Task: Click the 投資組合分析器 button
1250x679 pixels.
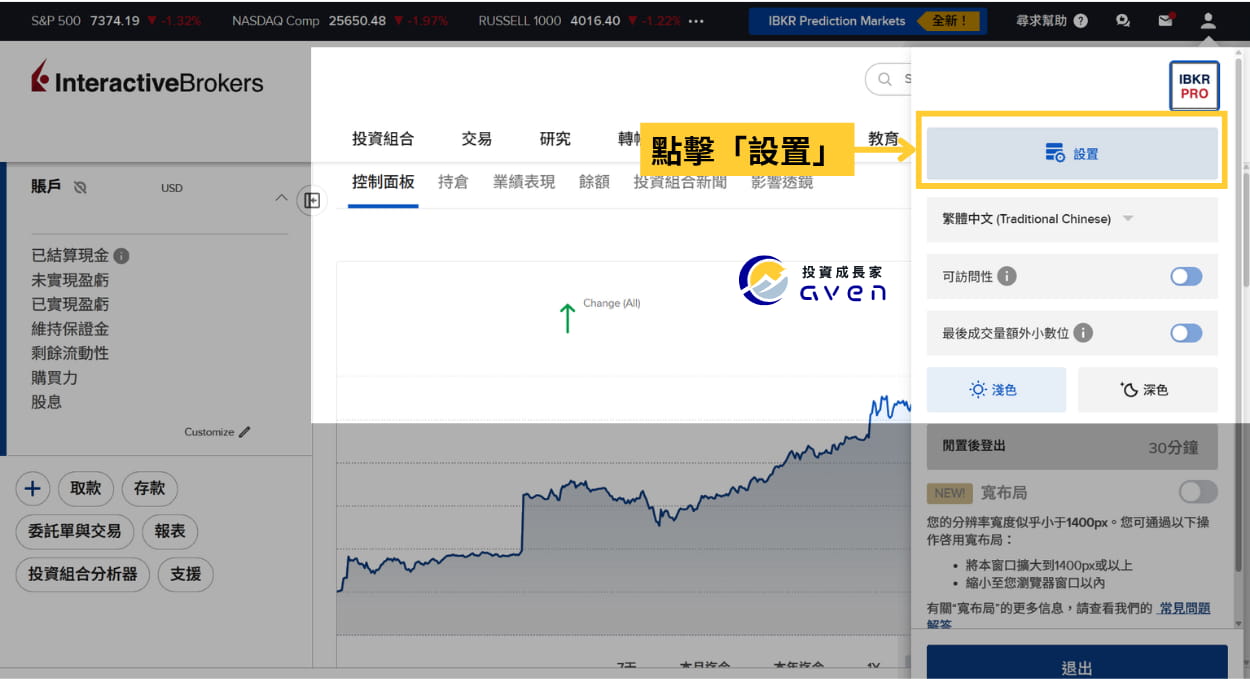Action: click(83, 574)
